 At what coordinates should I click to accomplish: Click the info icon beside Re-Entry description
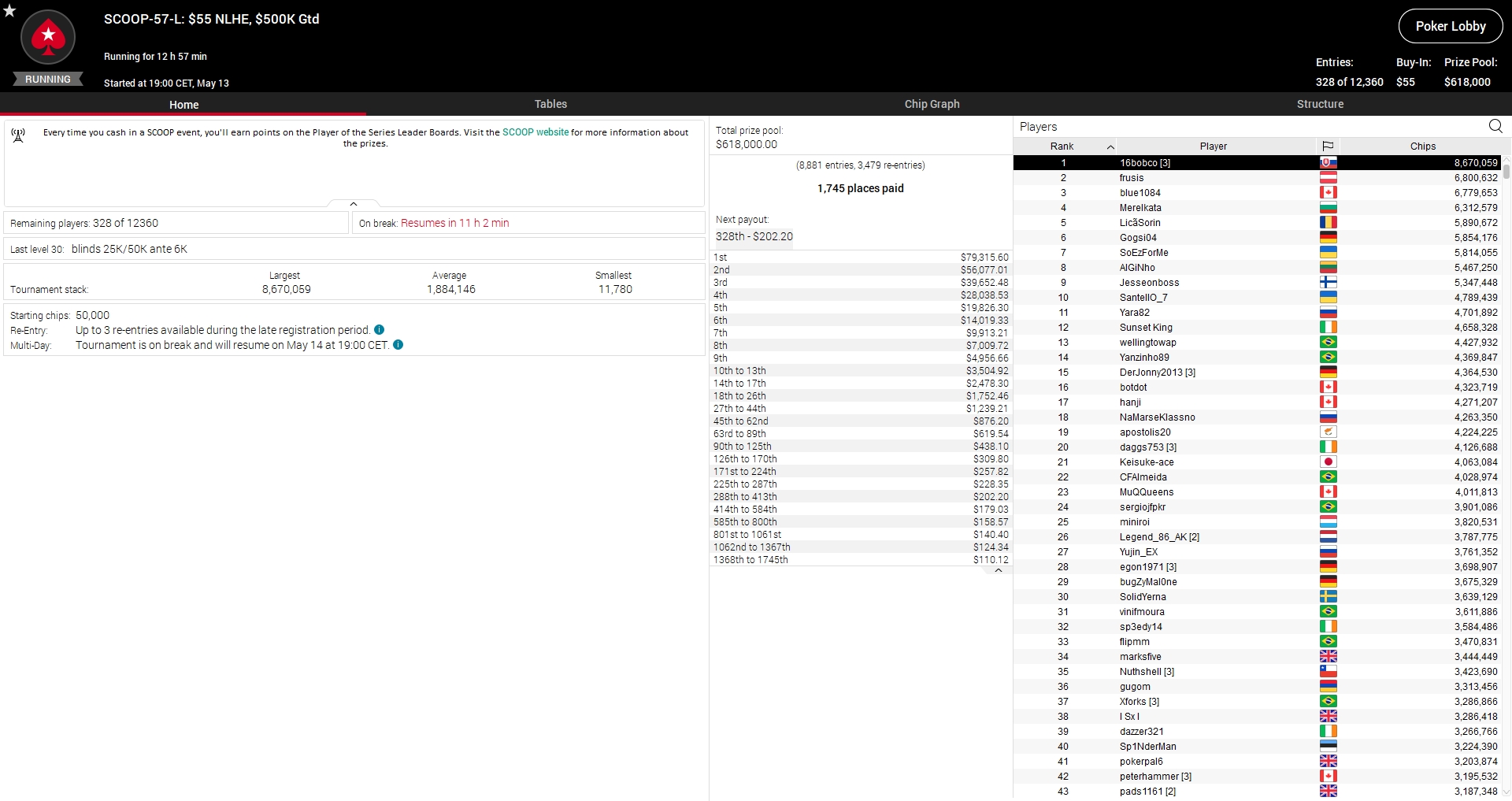pyautogui.click(x=380, y=330)
